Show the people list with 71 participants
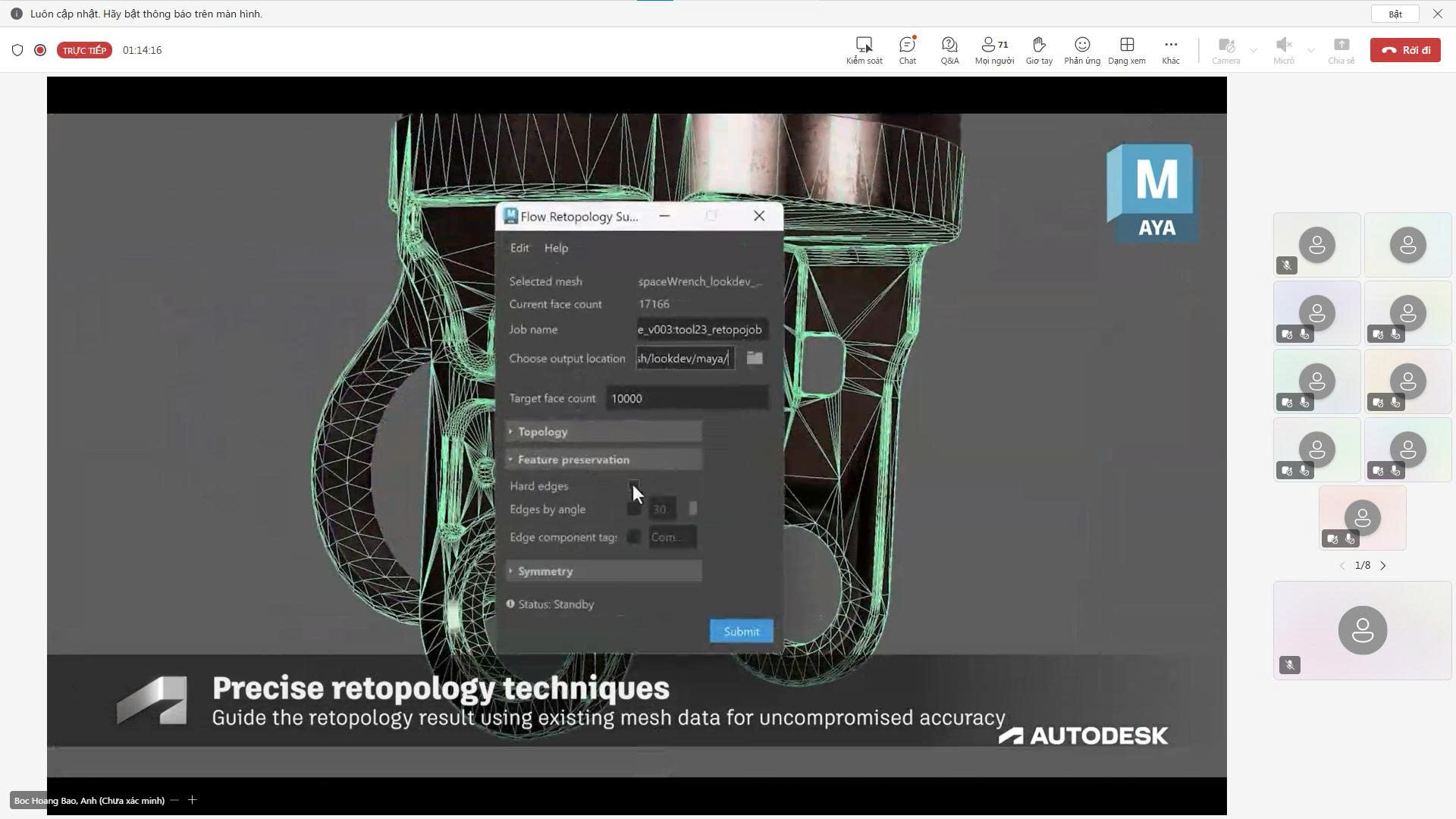The height and width of the screenshot is (819, 1456). [x=994, y=50]
